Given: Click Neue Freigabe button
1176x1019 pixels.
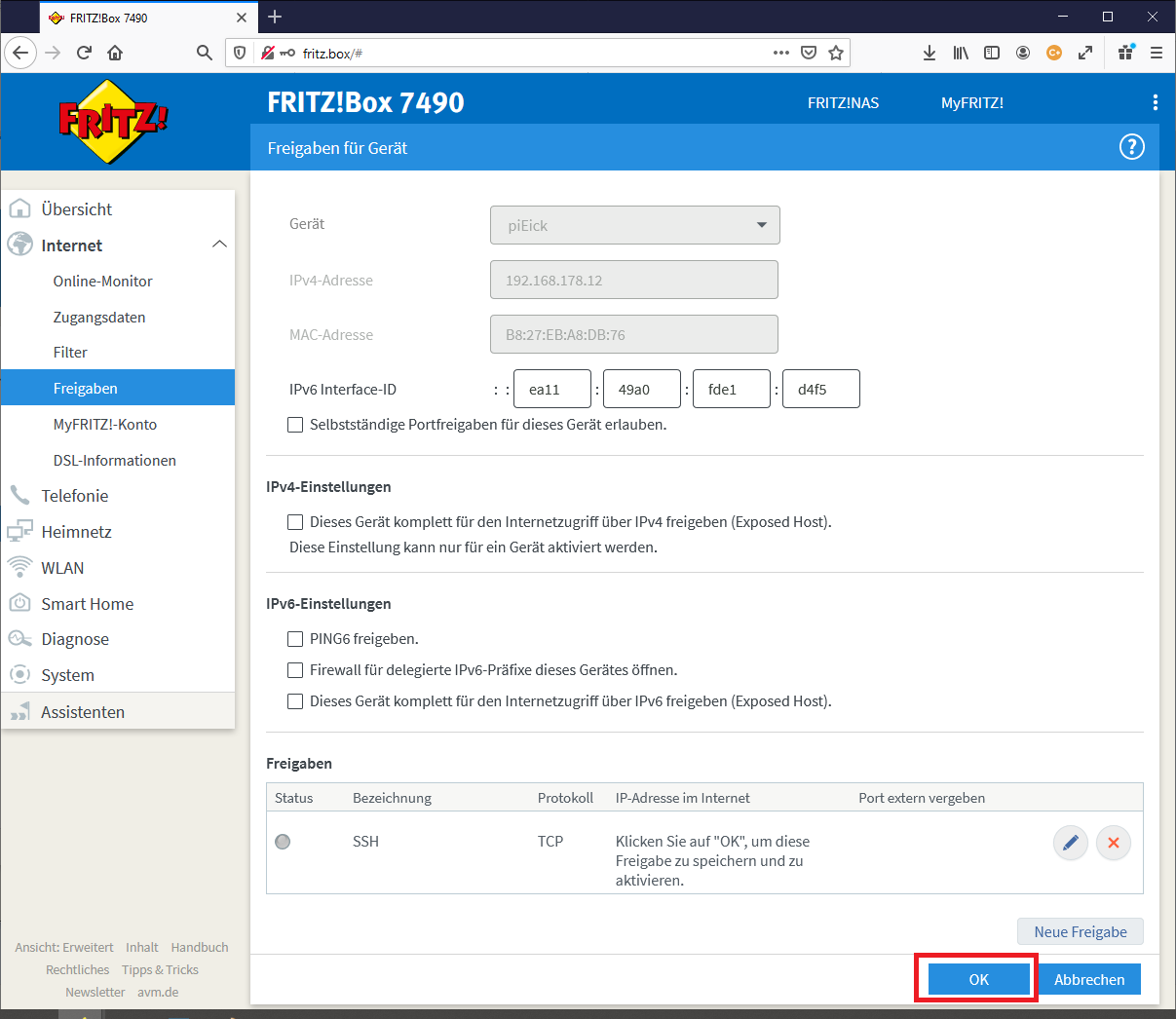Looking at the screenshot, I should (x=1081, y=932).
